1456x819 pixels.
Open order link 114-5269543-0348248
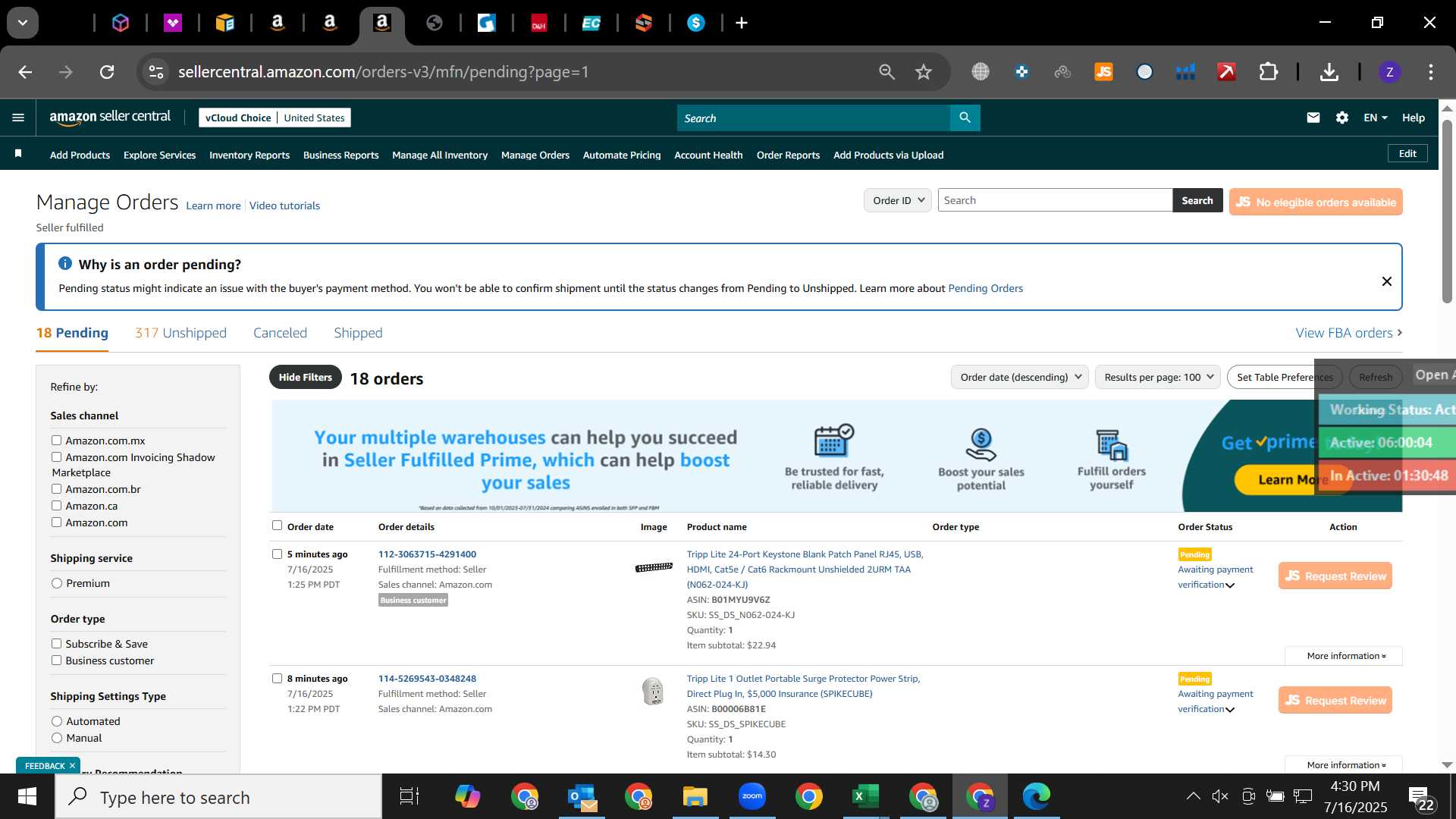(427, 679)
